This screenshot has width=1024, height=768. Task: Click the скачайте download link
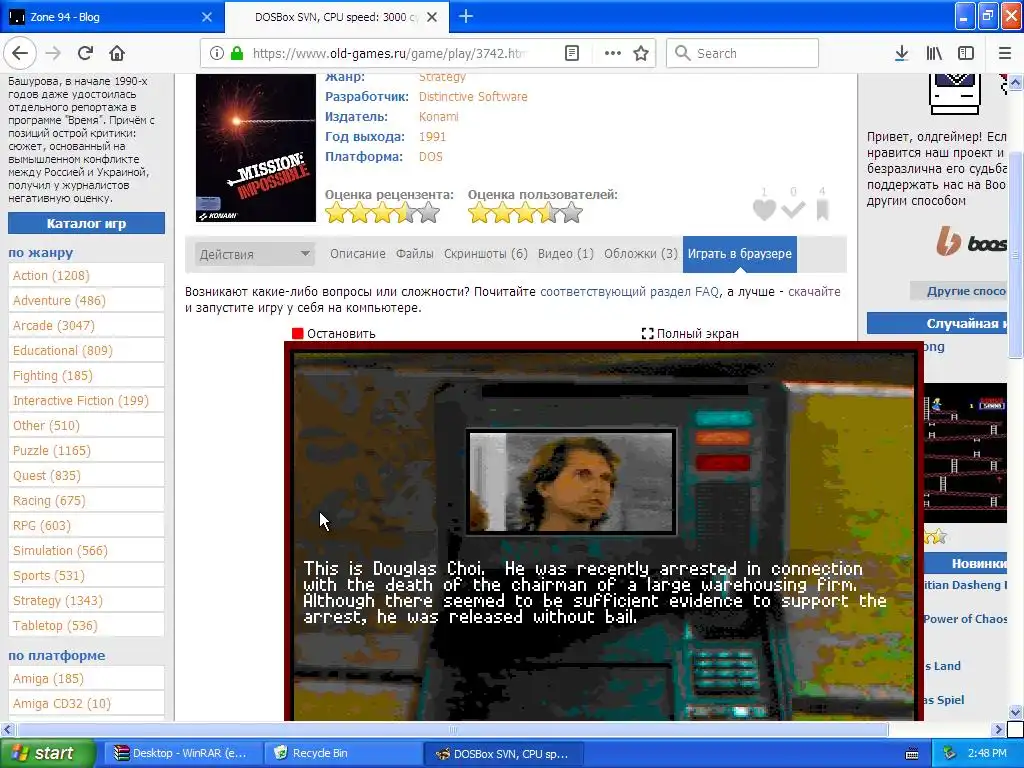pyautogui.click(x=814, y=292)
